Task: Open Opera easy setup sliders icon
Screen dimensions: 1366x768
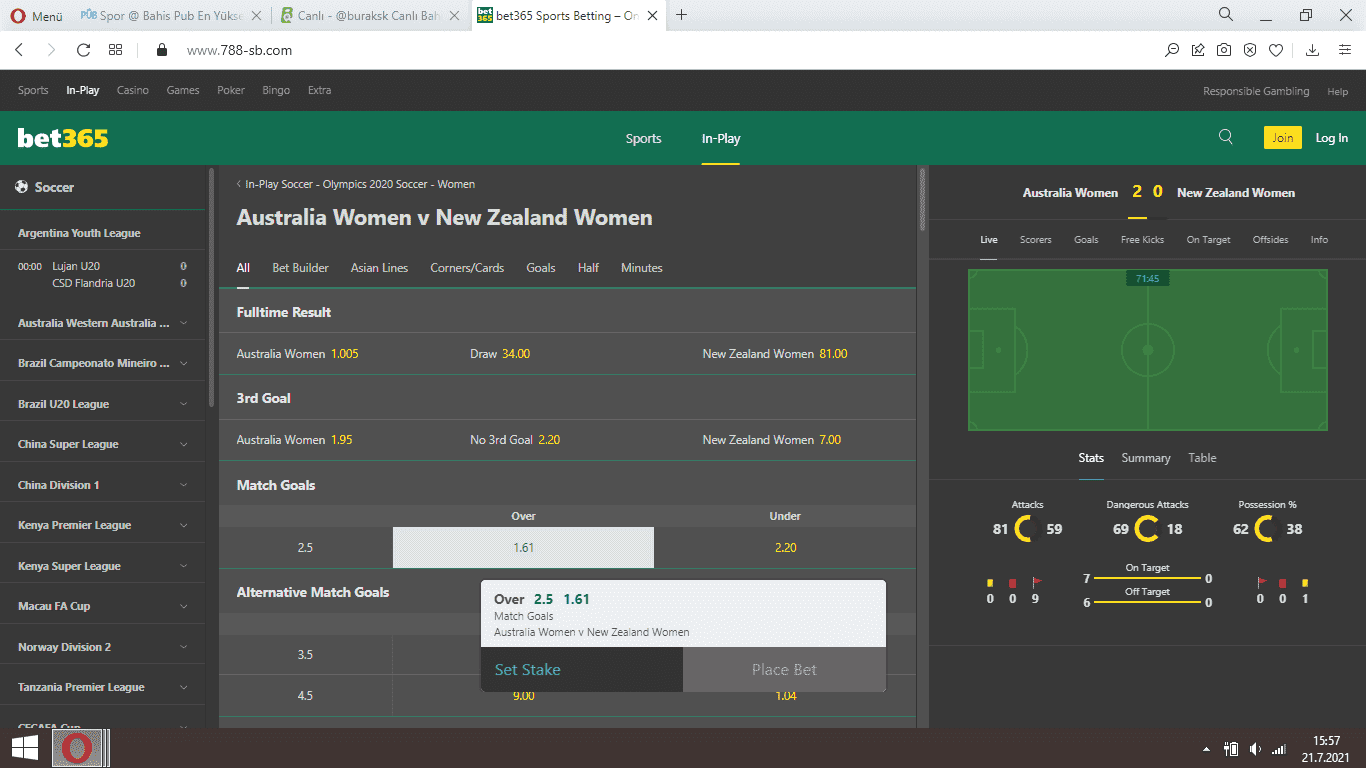Action: coord(1344,50)
